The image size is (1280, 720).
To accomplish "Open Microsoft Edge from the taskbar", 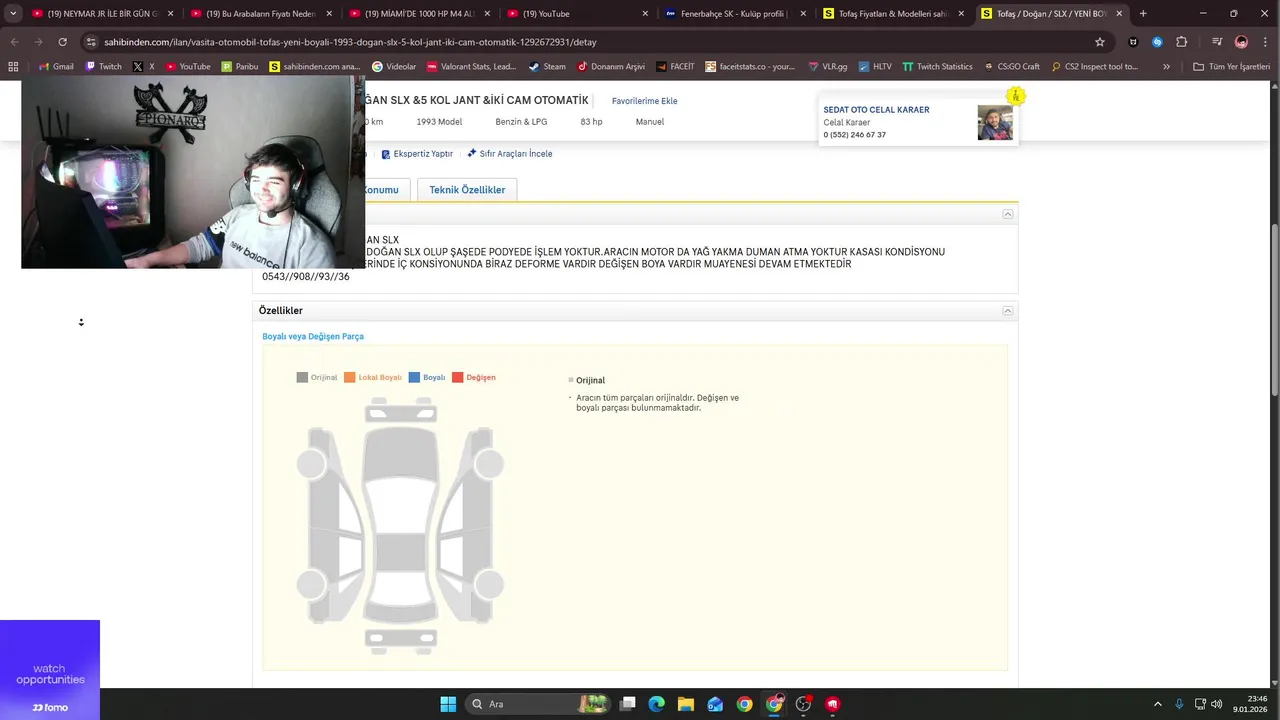I will tap(656, 704).
